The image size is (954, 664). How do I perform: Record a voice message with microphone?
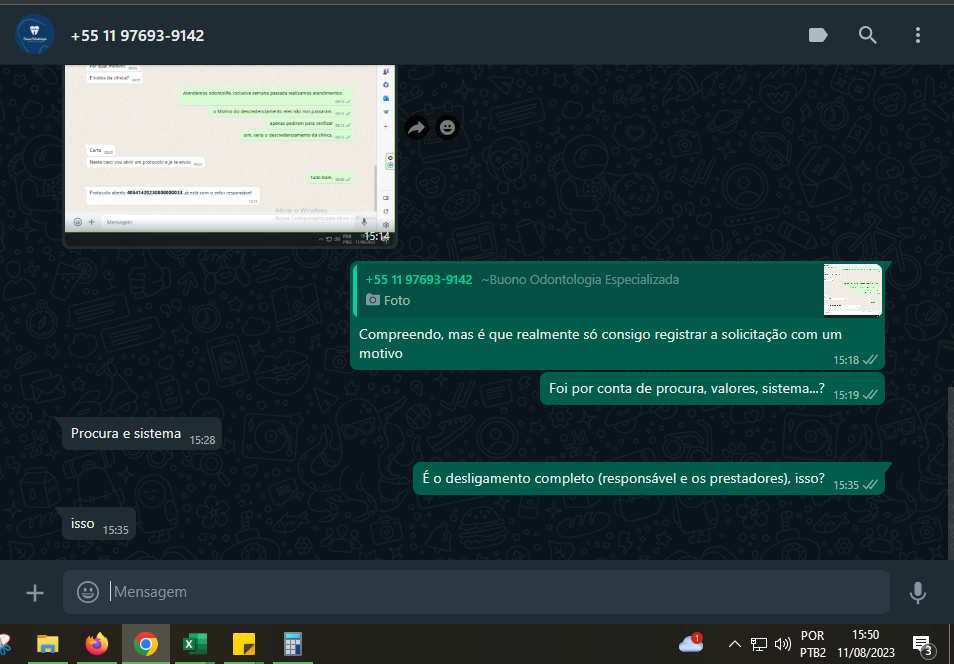[x=918, y=593]
